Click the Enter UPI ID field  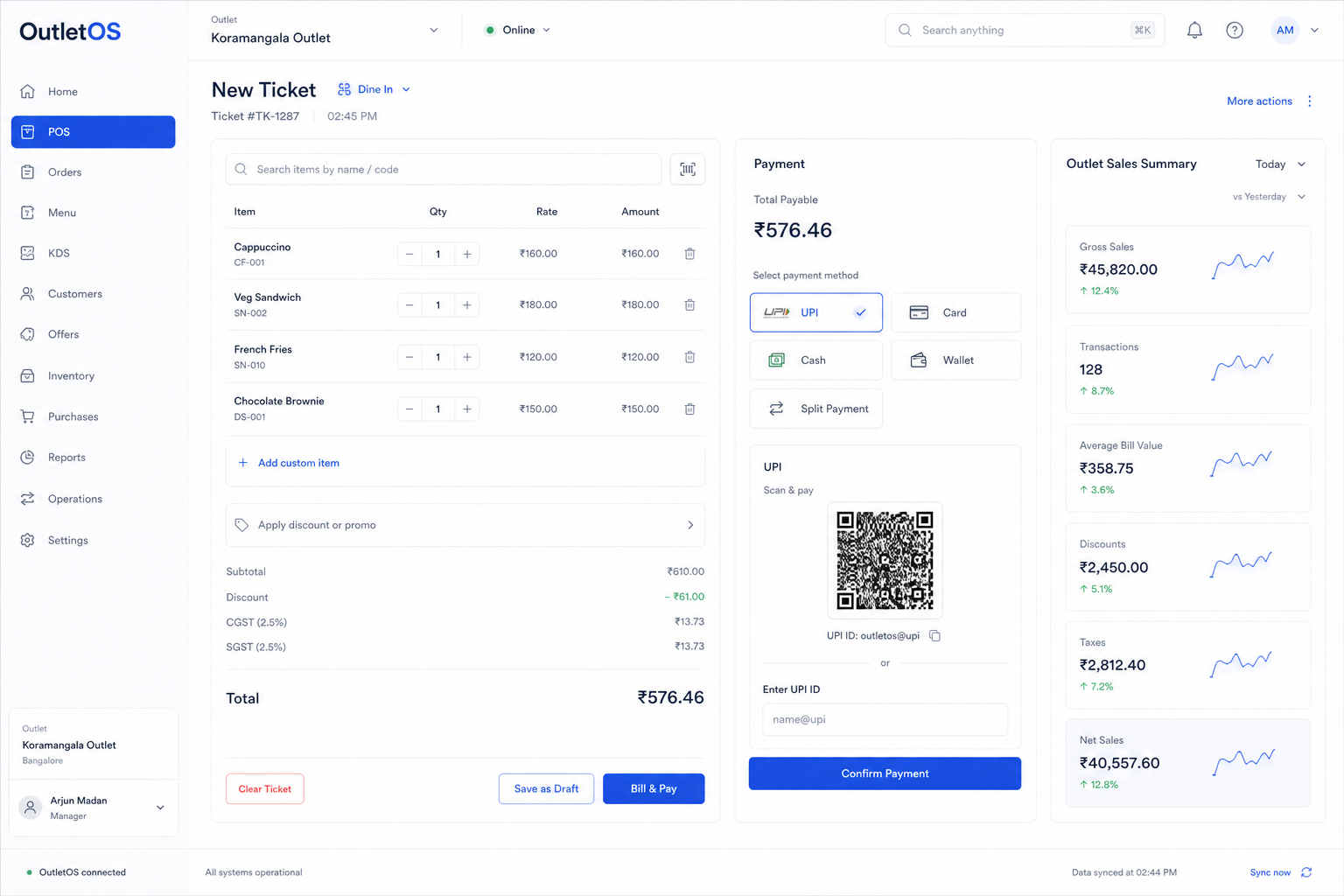coord(885,719)
